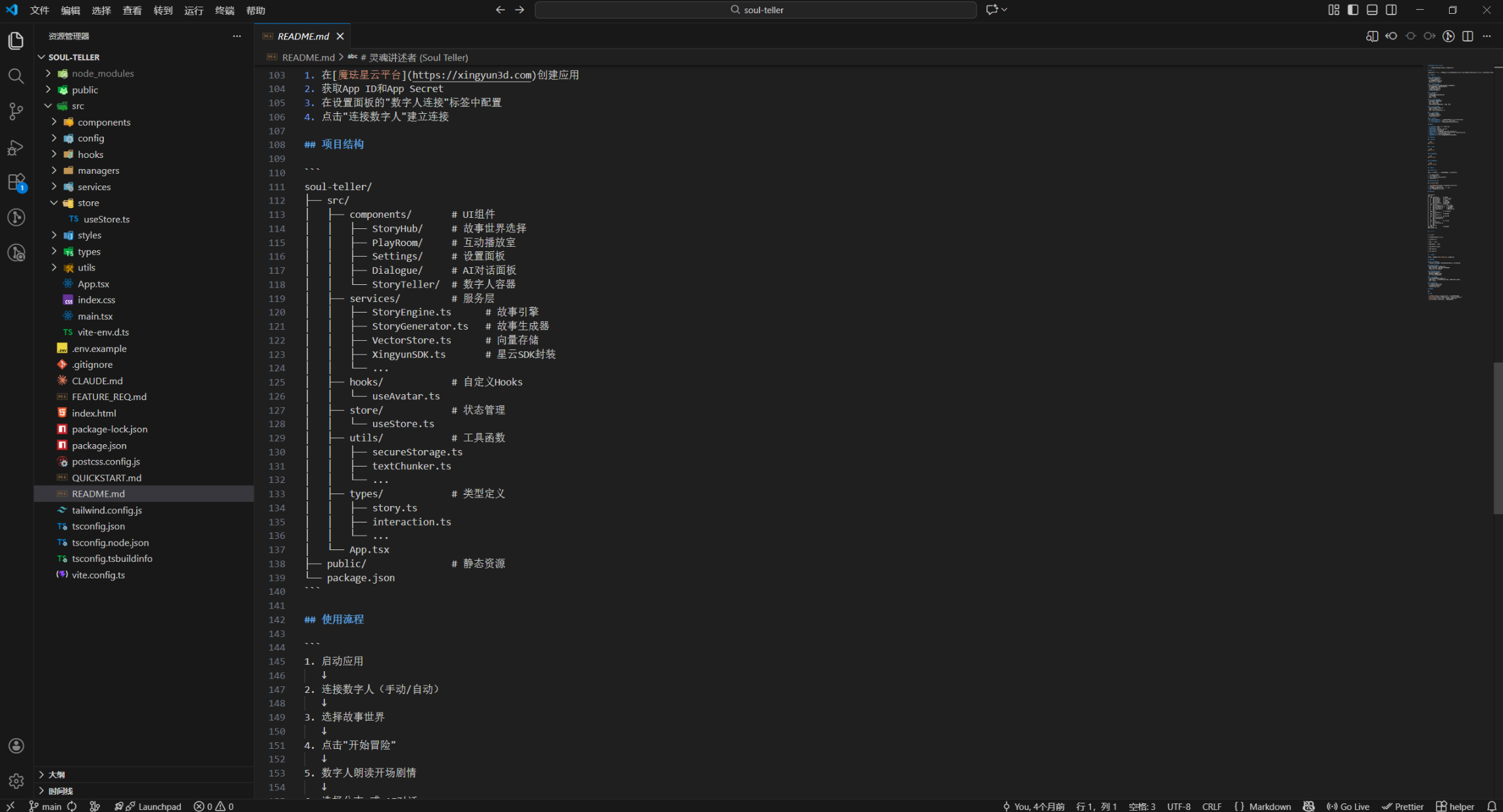
Task: Click the CRLF end-of-line indicator
Action: point(1211,806)
